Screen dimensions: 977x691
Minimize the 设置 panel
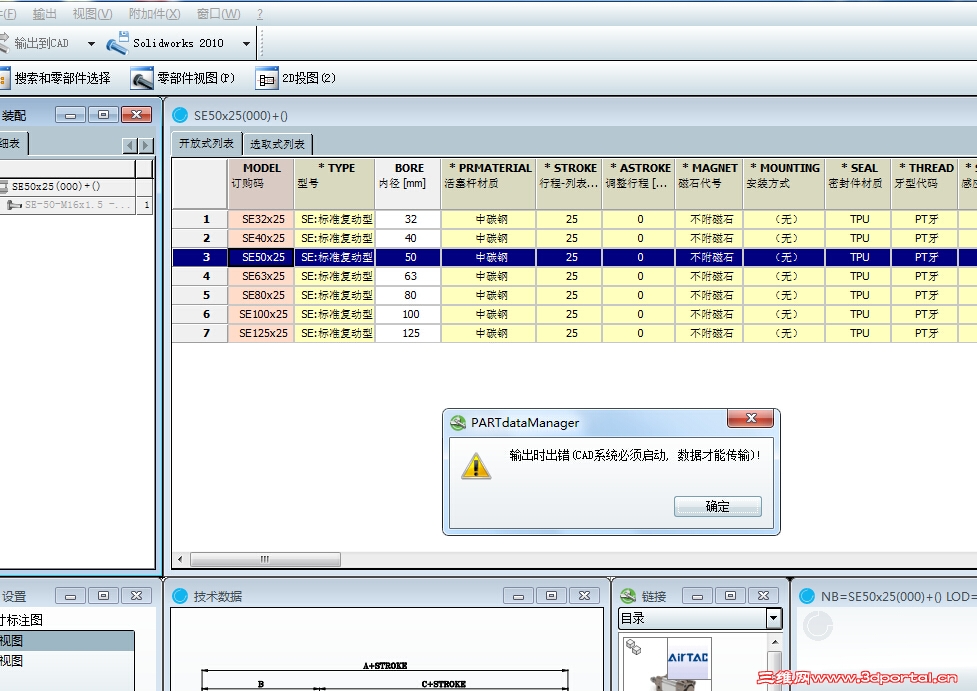[70, 596]
